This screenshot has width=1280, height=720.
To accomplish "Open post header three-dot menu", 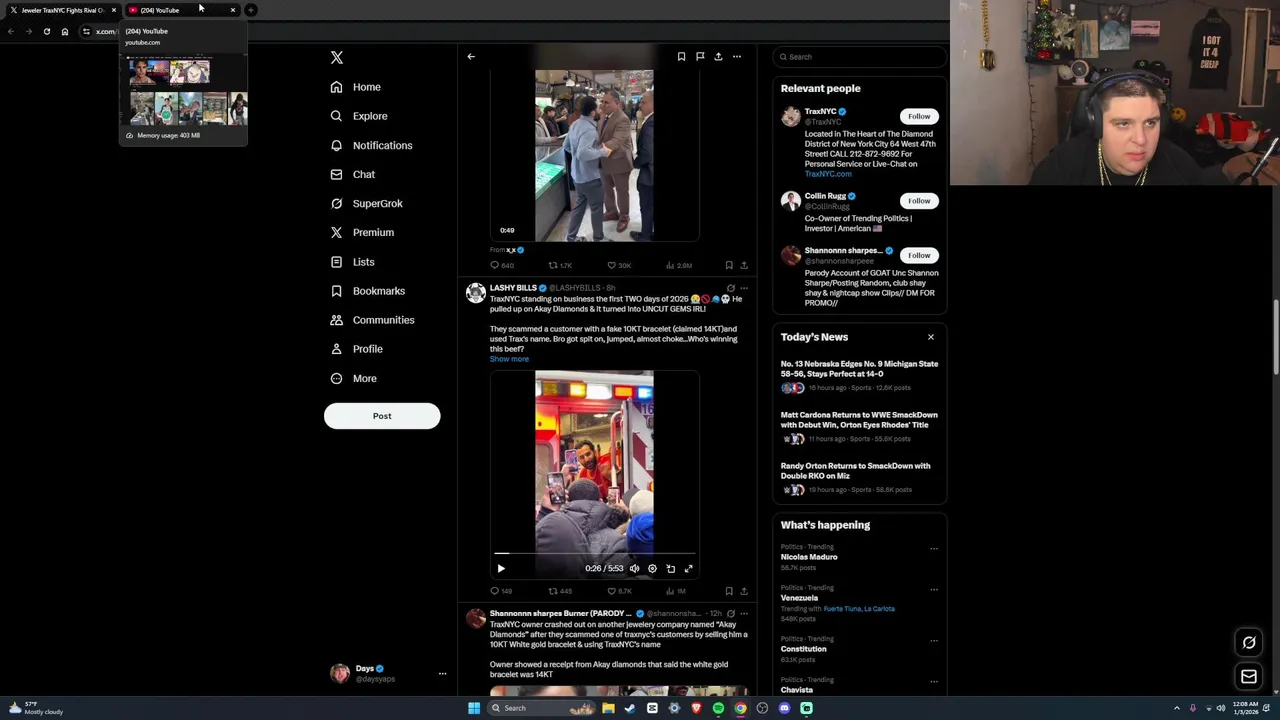I will click(737, 57).
